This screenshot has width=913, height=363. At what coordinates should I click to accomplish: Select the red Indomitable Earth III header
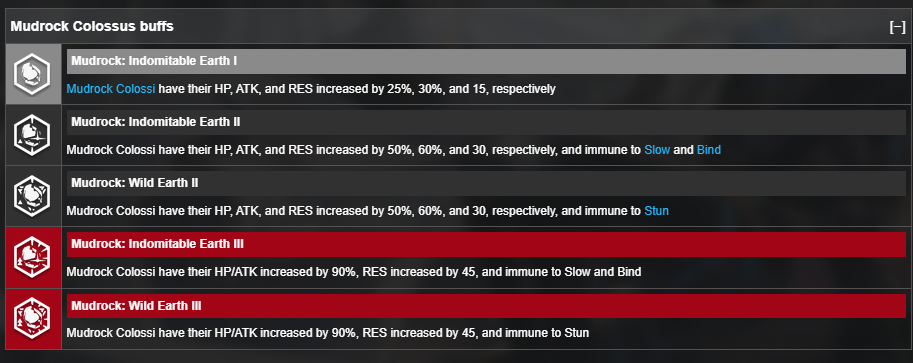click(x=486, y=245)
